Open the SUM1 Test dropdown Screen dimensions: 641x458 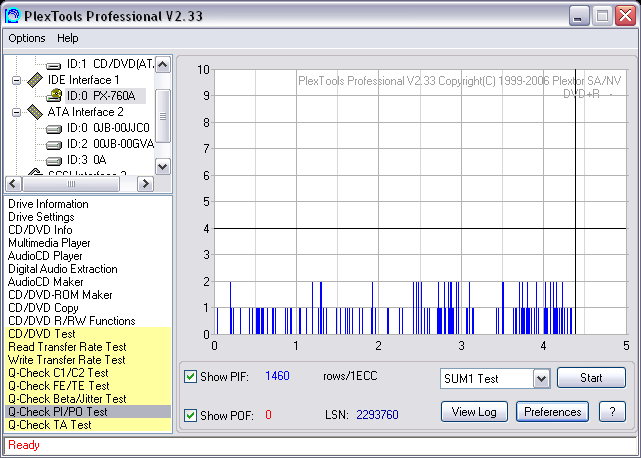click(541, 379)
